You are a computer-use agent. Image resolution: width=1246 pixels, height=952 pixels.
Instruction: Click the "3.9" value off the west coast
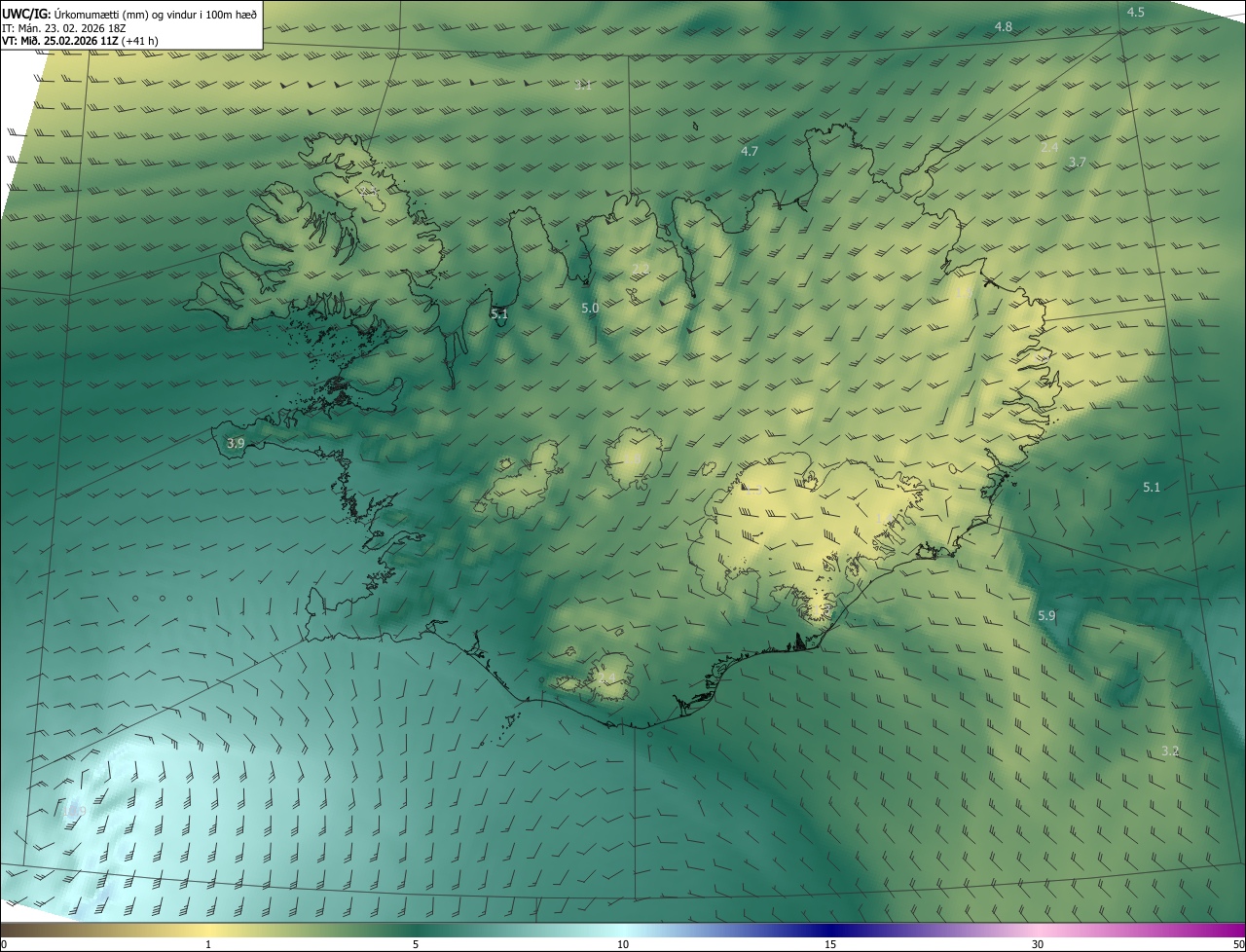point(235,443)
